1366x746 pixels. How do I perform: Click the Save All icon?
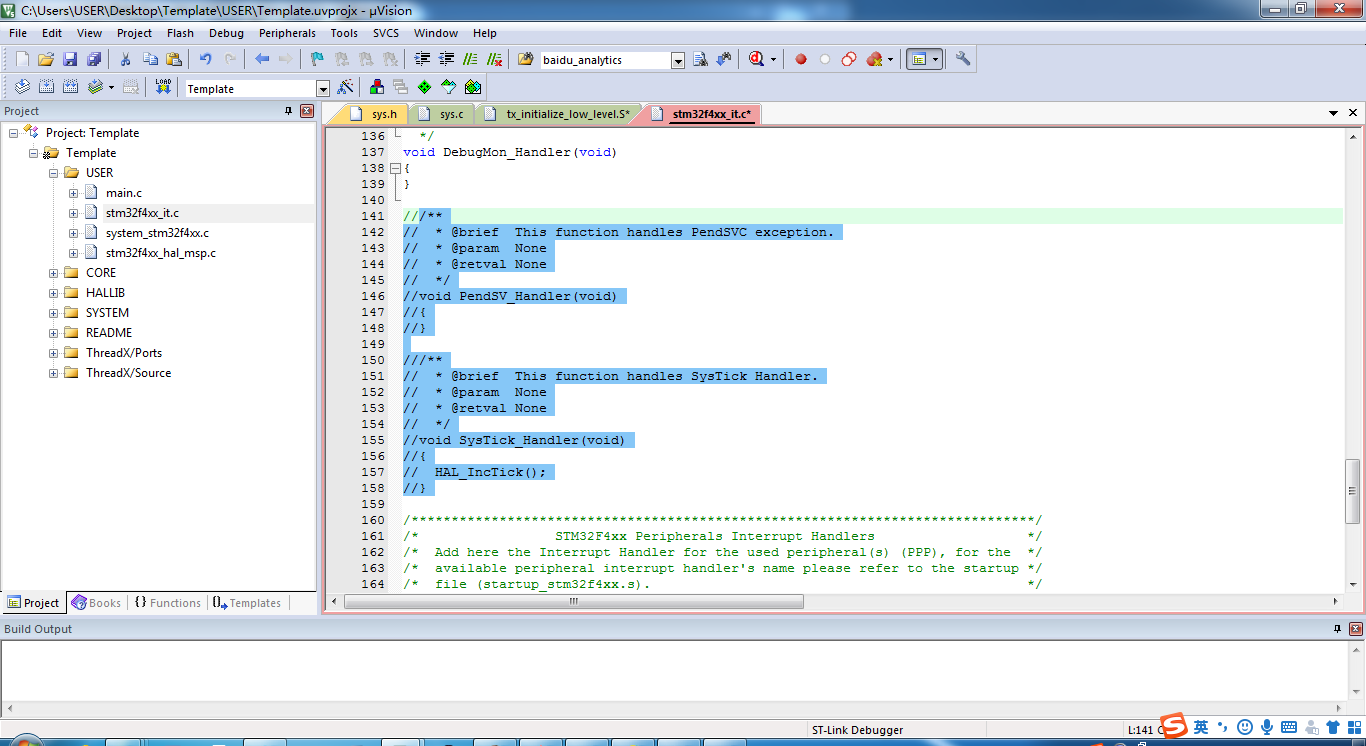click(x=94, y=60)
